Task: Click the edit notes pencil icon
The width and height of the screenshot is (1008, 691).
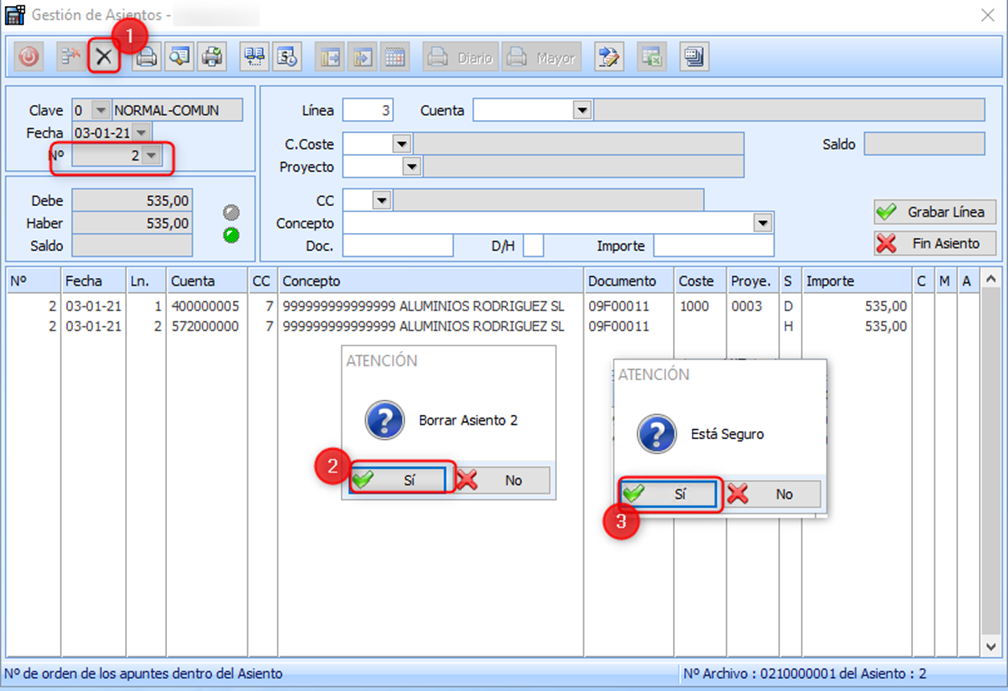Action: 608,58
